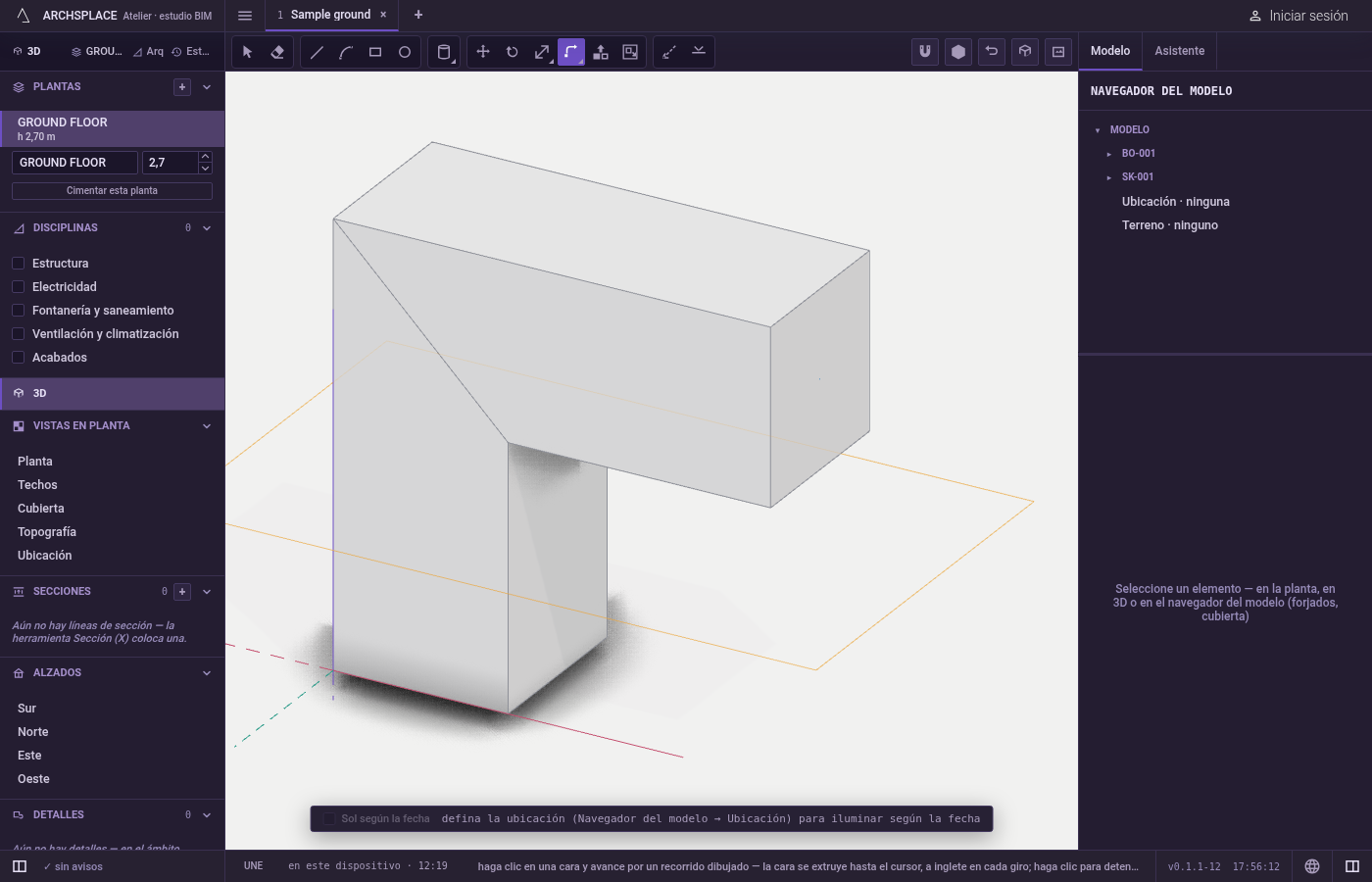Pick the straight line drawing tool
The height and width of the screenshot is (882, 1372).
tap(317, 52)
